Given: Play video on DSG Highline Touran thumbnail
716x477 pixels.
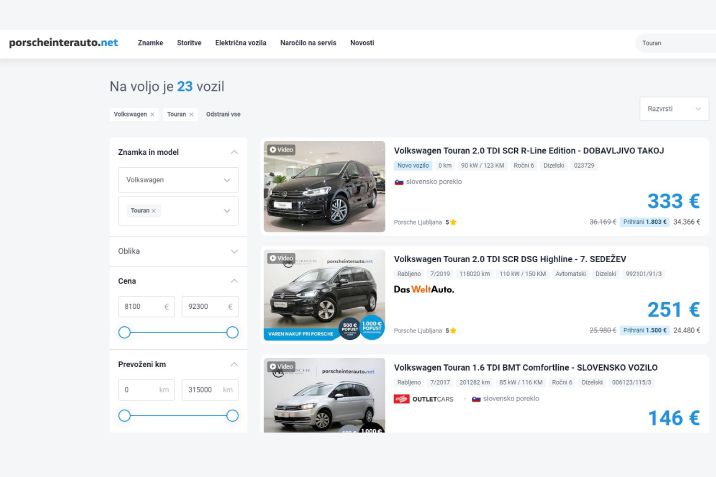Looking at the screenshot, I should pyautogui.click(x=281, y=258).
